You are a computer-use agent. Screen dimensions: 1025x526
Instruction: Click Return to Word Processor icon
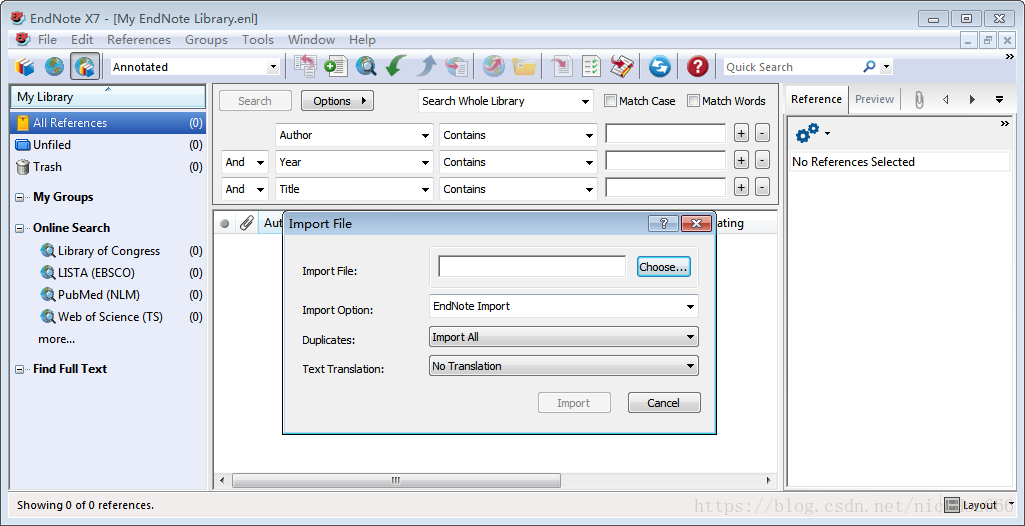tap(622, 66)
